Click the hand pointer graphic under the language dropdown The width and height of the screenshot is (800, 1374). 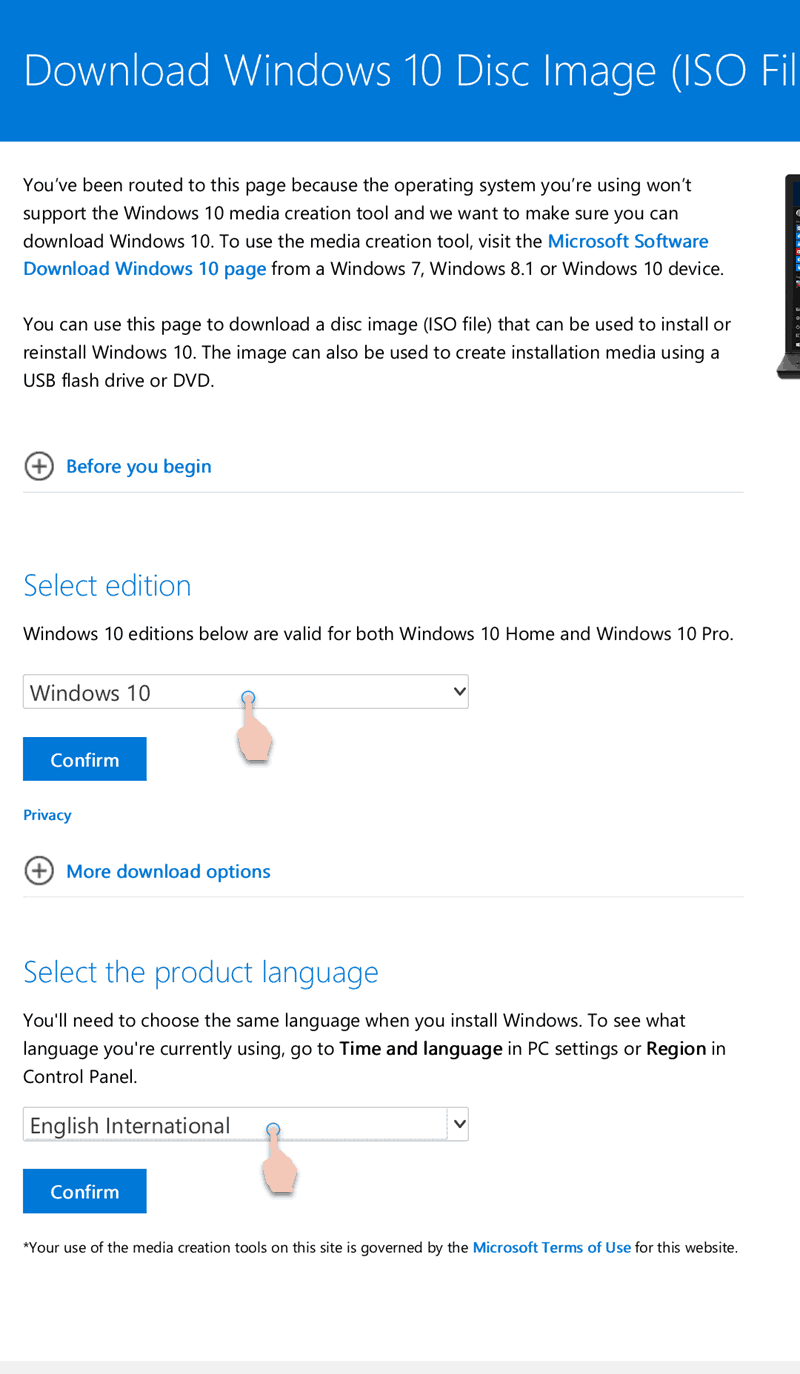(x=279, y=1159)
